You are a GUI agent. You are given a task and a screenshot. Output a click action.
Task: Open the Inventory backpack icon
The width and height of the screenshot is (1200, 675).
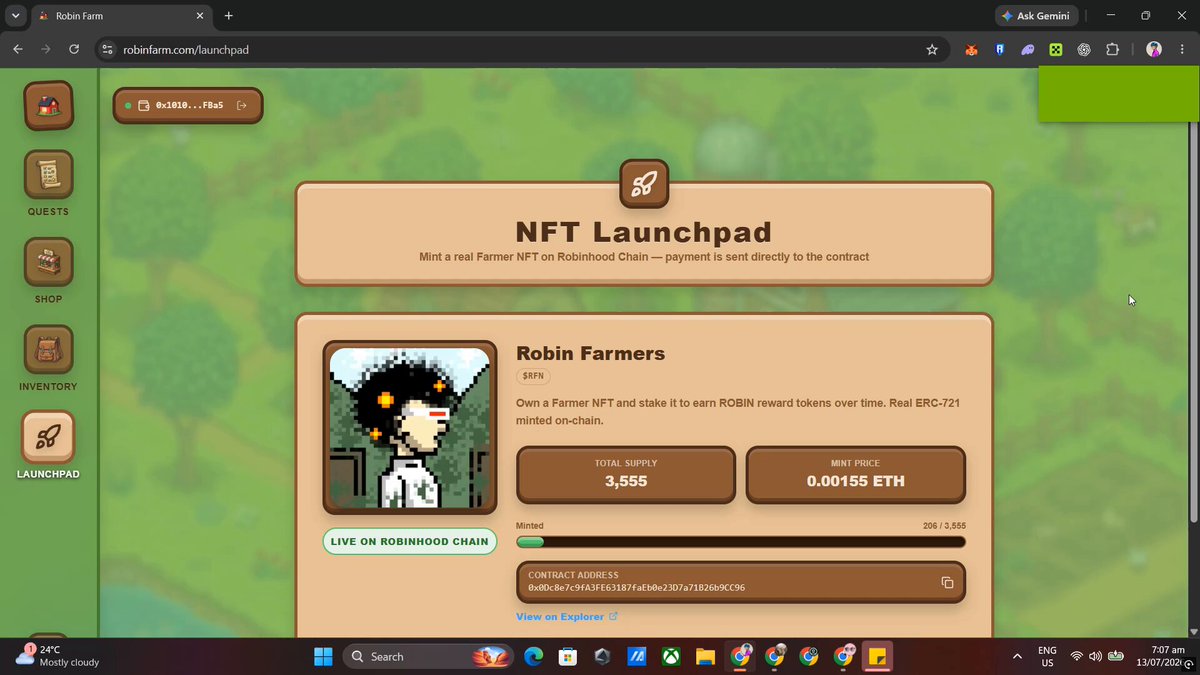(x=48, y=350)
